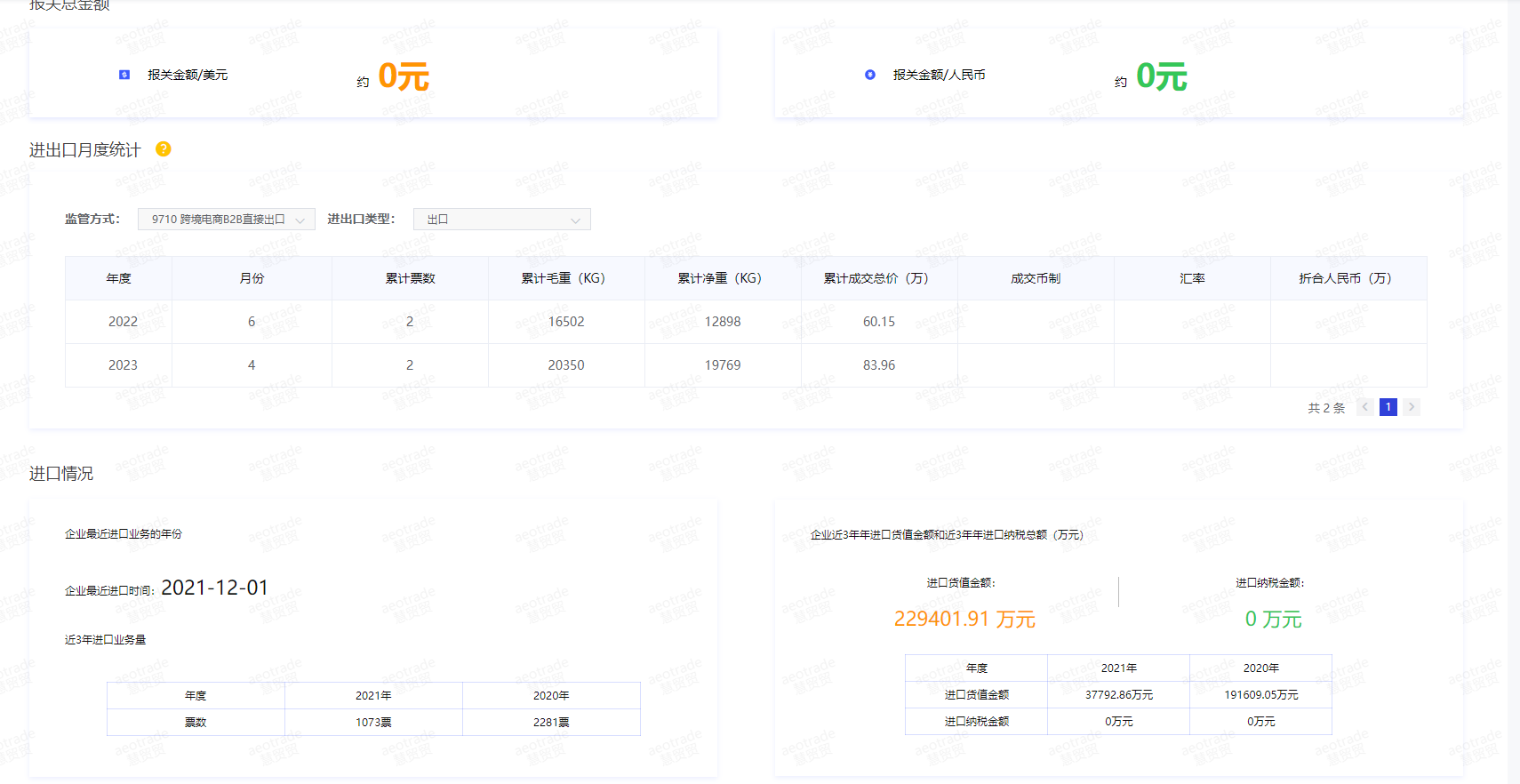Click the 进口货值金额 row label in table
The height and width of the screenshot is (784, 1520).
[977, 695]
